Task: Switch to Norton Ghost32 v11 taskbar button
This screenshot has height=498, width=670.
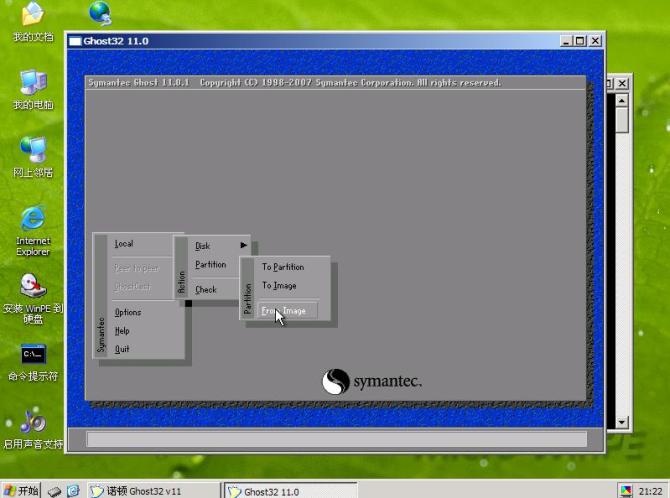Action: click(x=153, y=491)
